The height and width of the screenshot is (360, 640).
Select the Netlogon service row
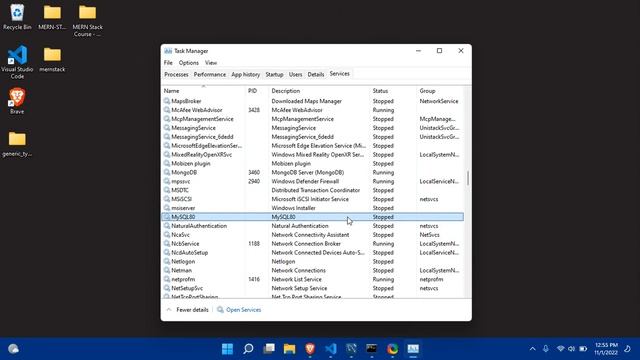pyautogui.click(x=313, y=262)
